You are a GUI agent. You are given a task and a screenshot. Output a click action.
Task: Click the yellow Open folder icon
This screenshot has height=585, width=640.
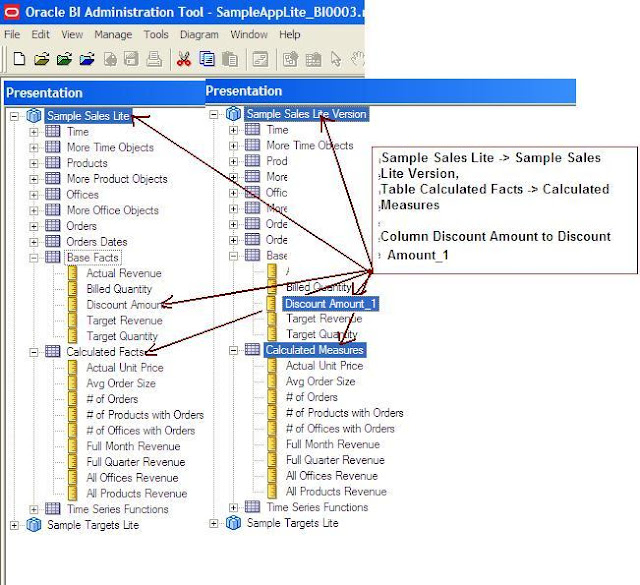(x=42, y=59)
